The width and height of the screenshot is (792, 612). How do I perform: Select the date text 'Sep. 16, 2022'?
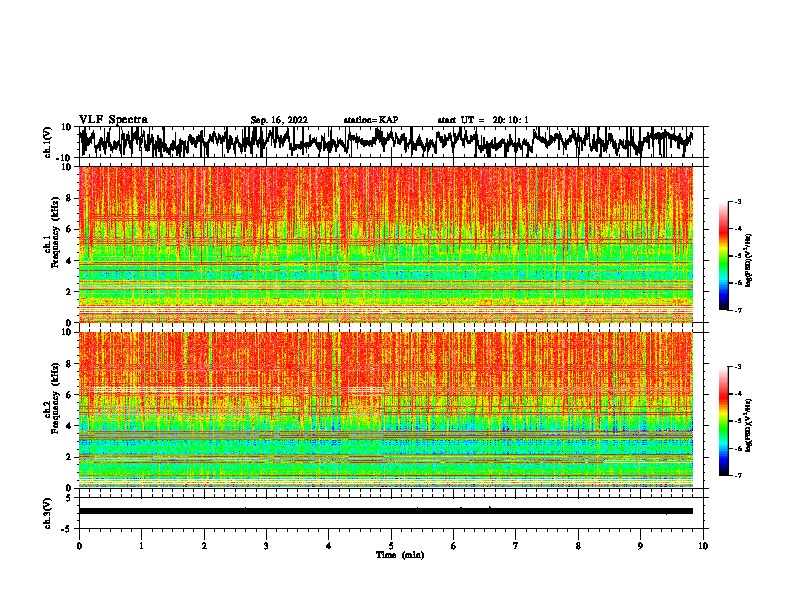[x=279, y=120]
